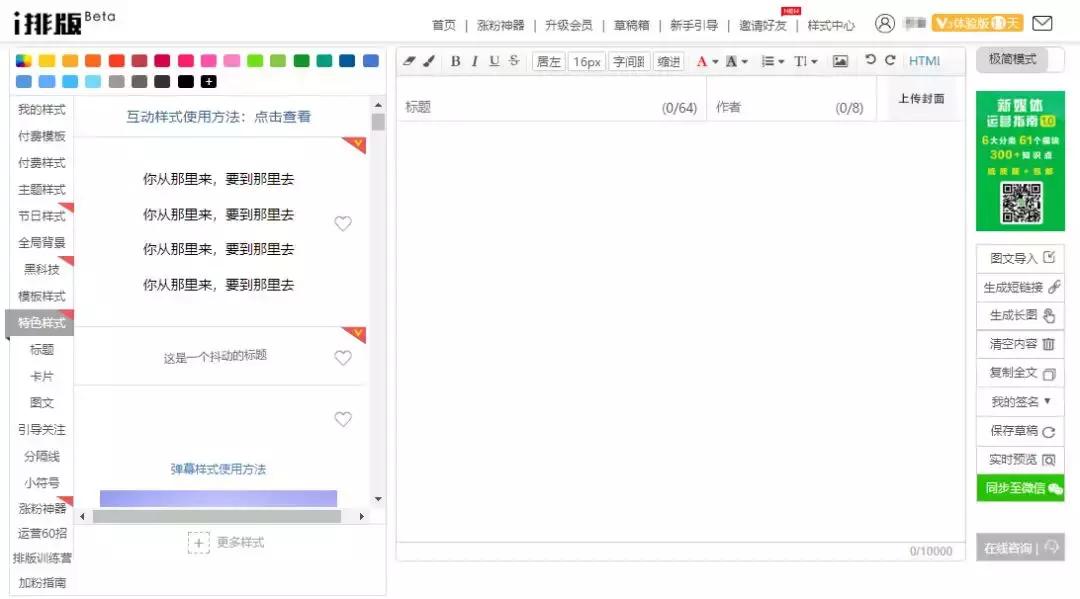Open the list style dropdown
Viewport: 1080px width, 599px height.
coord(772,61)
